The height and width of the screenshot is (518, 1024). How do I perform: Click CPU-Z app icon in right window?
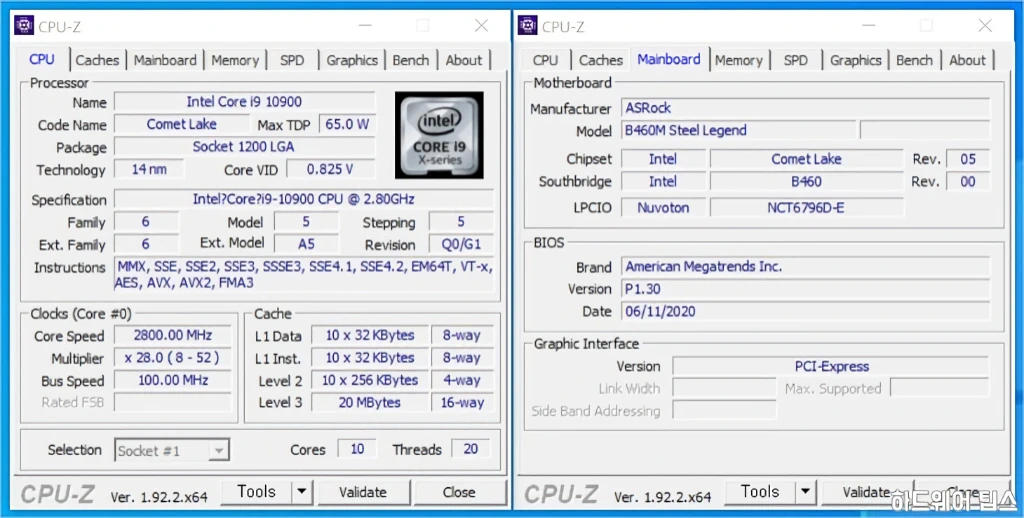pos(528,25)
